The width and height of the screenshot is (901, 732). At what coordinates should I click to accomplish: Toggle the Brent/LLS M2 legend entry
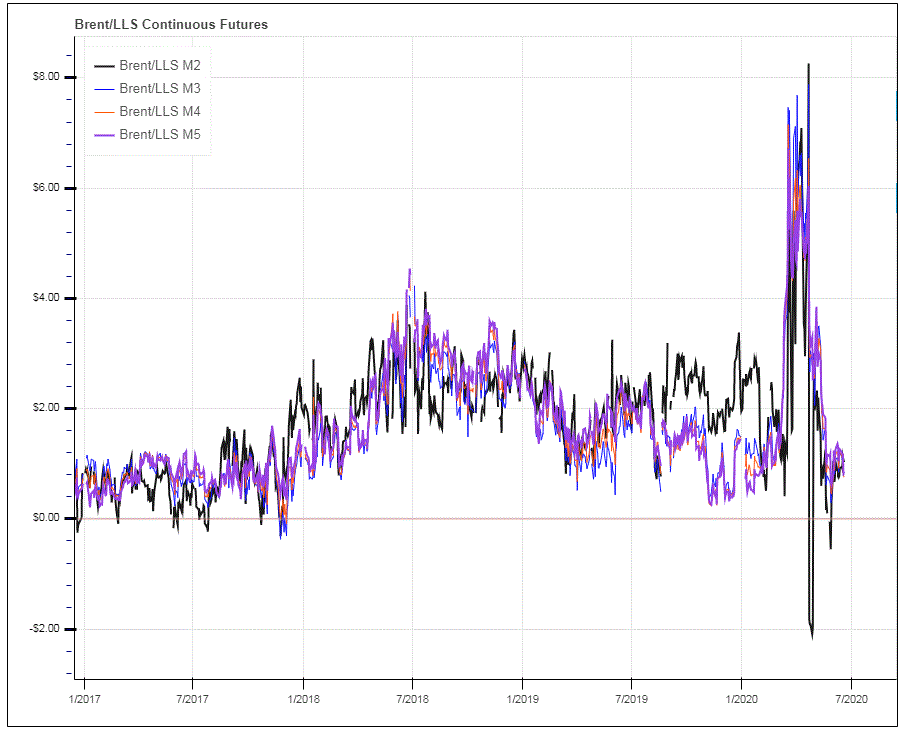[x=148, y=66]
